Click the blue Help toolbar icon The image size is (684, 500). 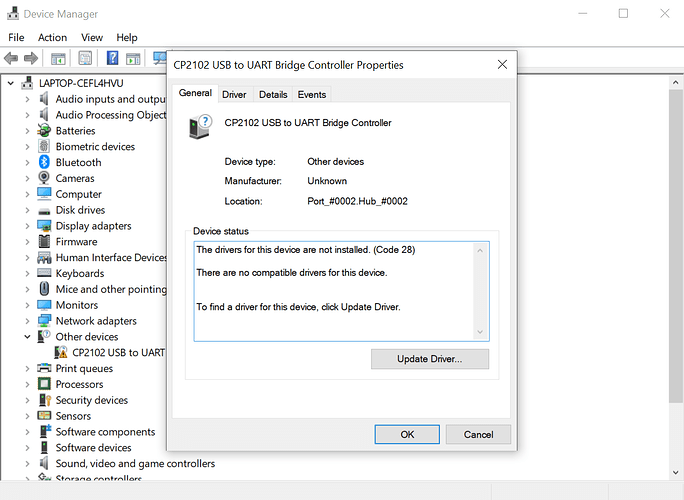113,58
